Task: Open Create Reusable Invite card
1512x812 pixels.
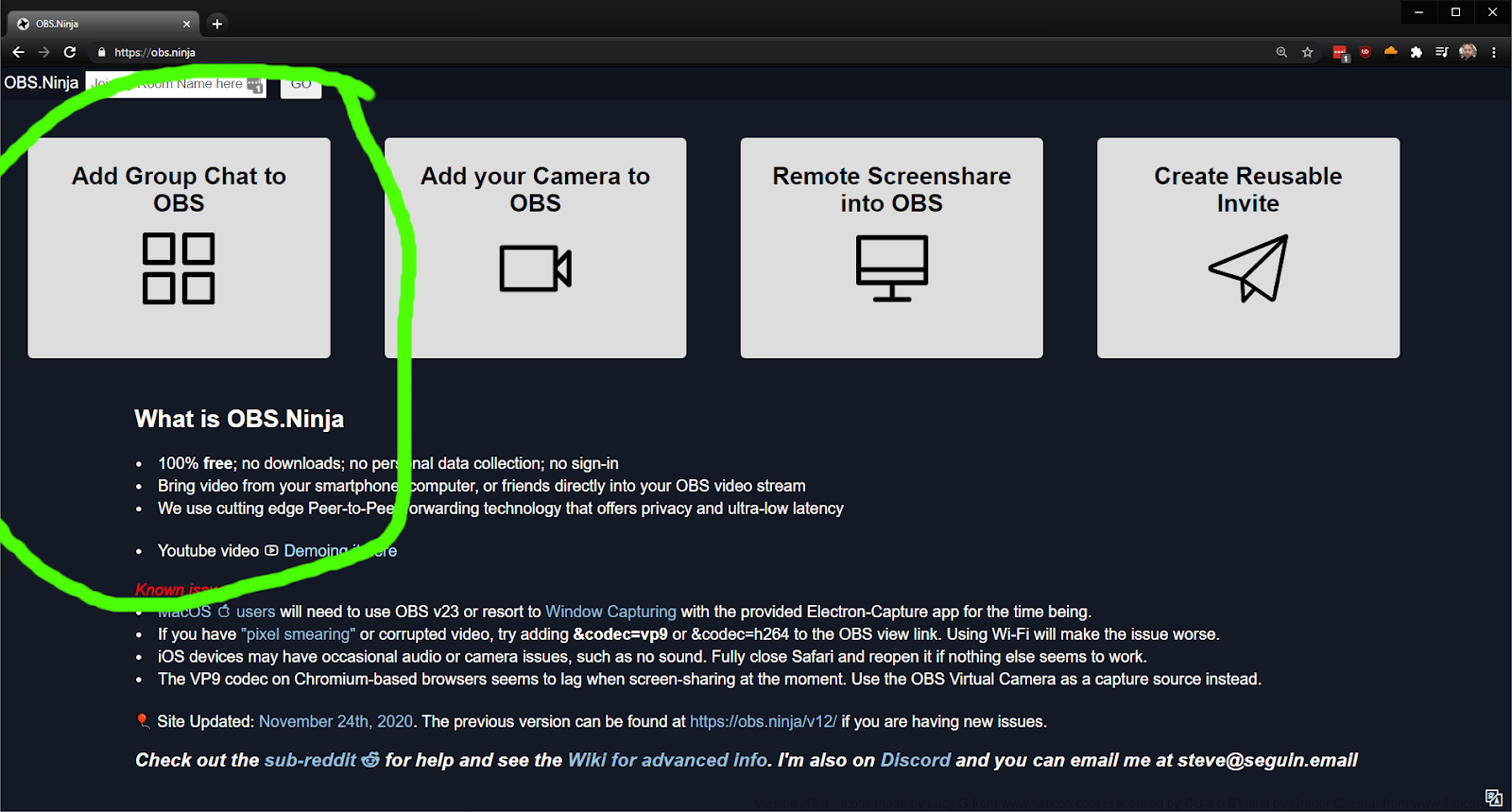Action: [1248, 248]
